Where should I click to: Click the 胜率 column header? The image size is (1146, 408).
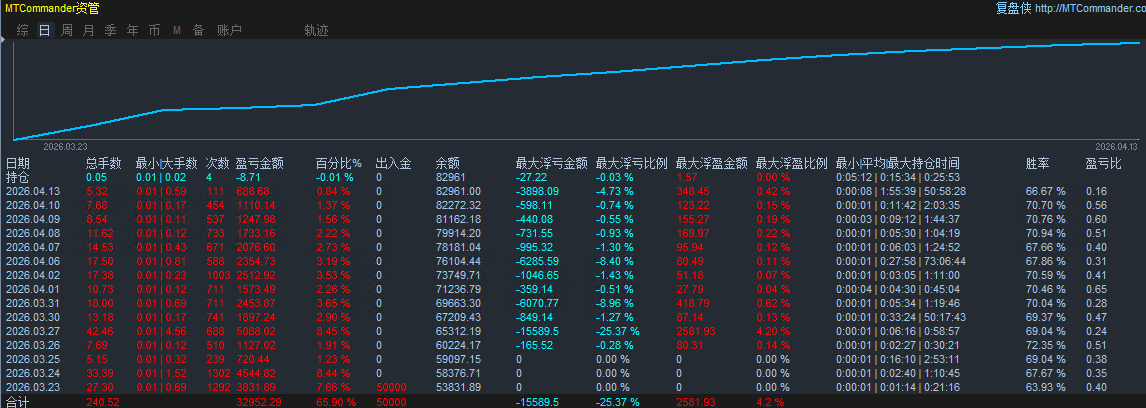[x=1038, y=163]
